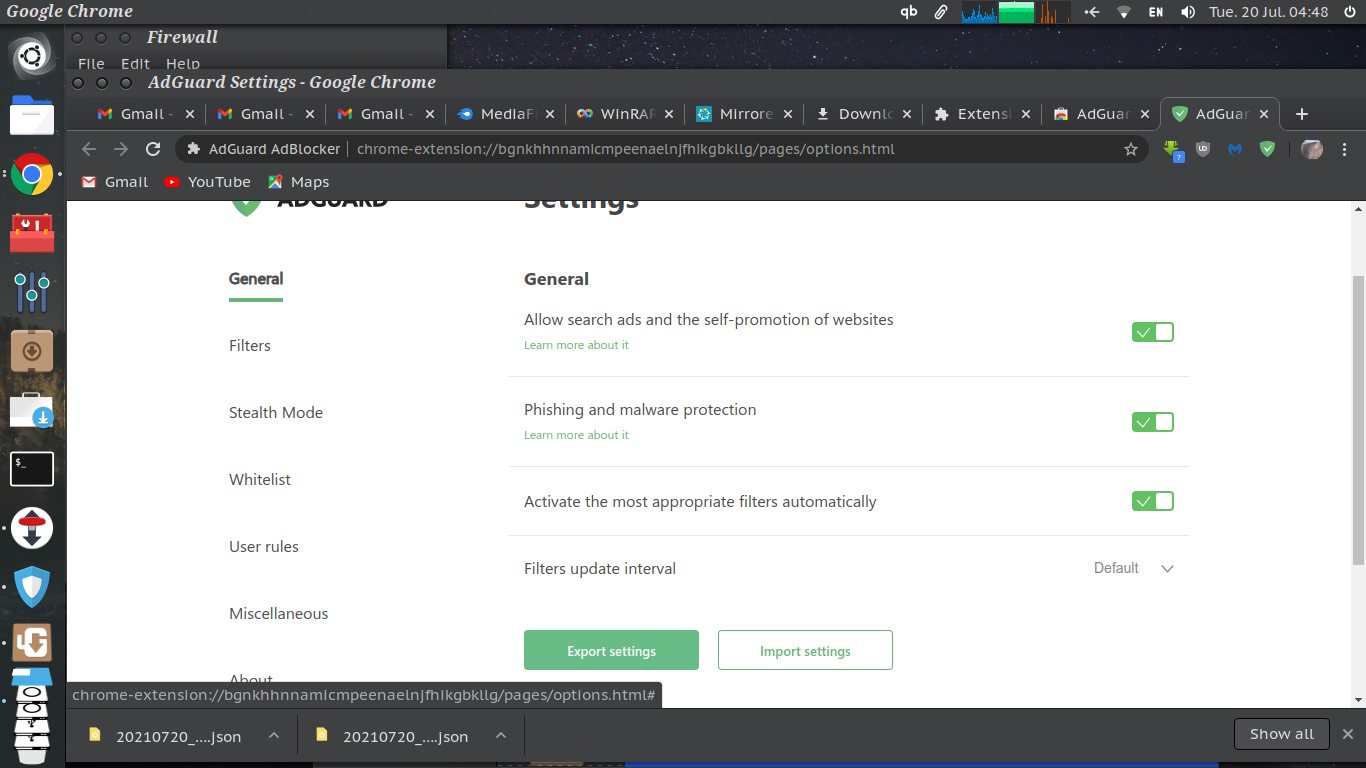Open the File menu in Firewall window
This screenshot has width=1366, height=768.
tap(91, 63)
